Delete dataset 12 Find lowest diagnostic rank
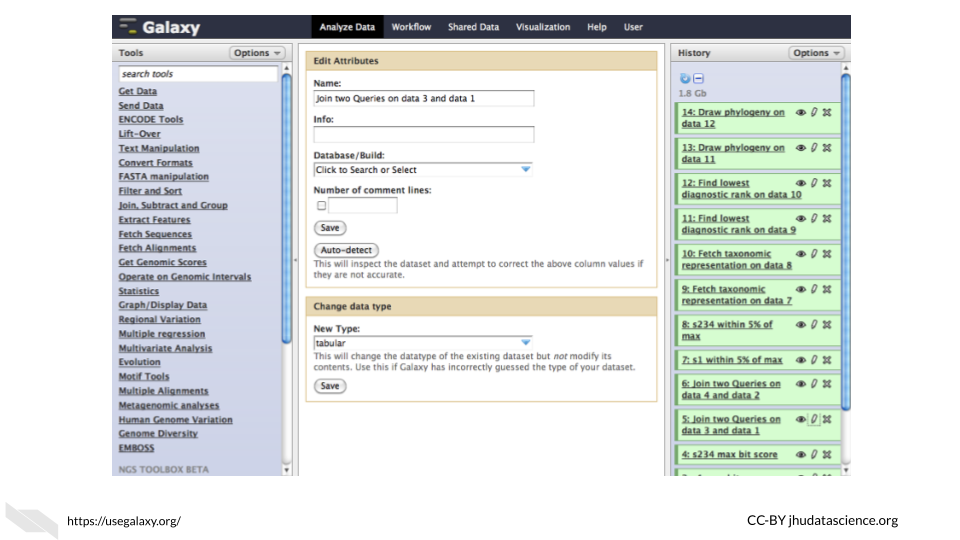 [827, 183]
